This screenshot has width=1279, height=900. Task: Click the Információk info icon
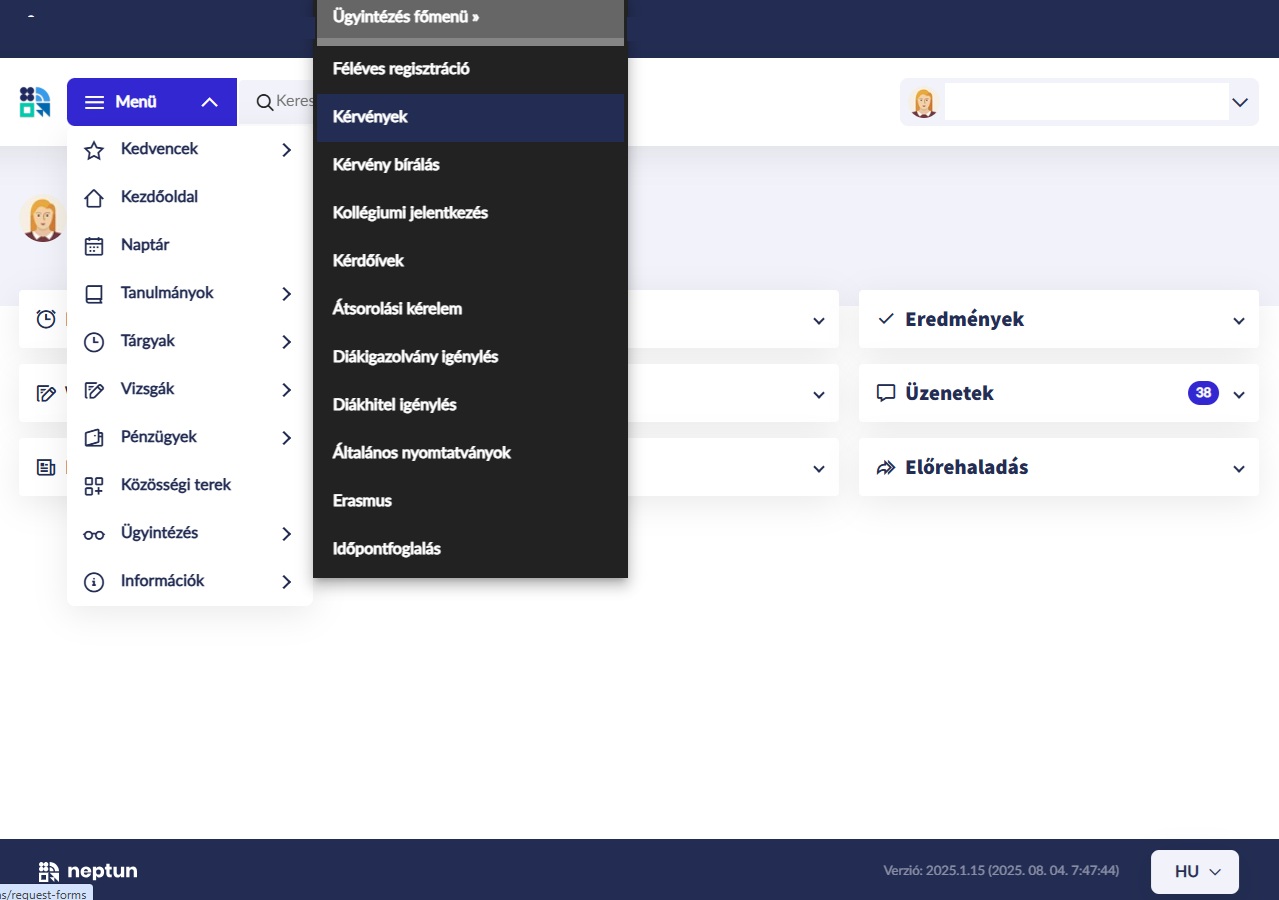coord(94,582)
